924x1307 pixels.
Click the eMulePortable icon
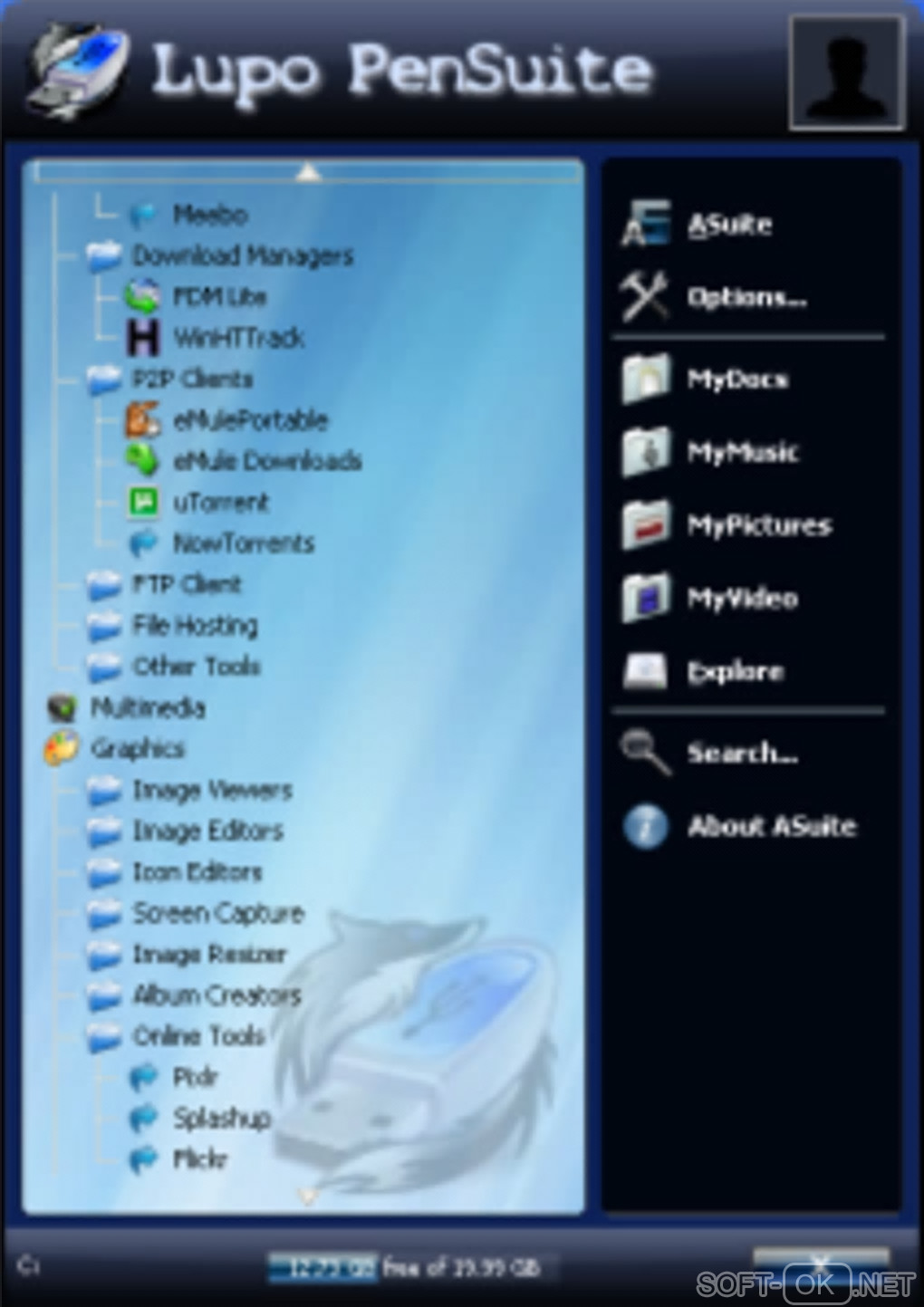click(x=143, y=419)
